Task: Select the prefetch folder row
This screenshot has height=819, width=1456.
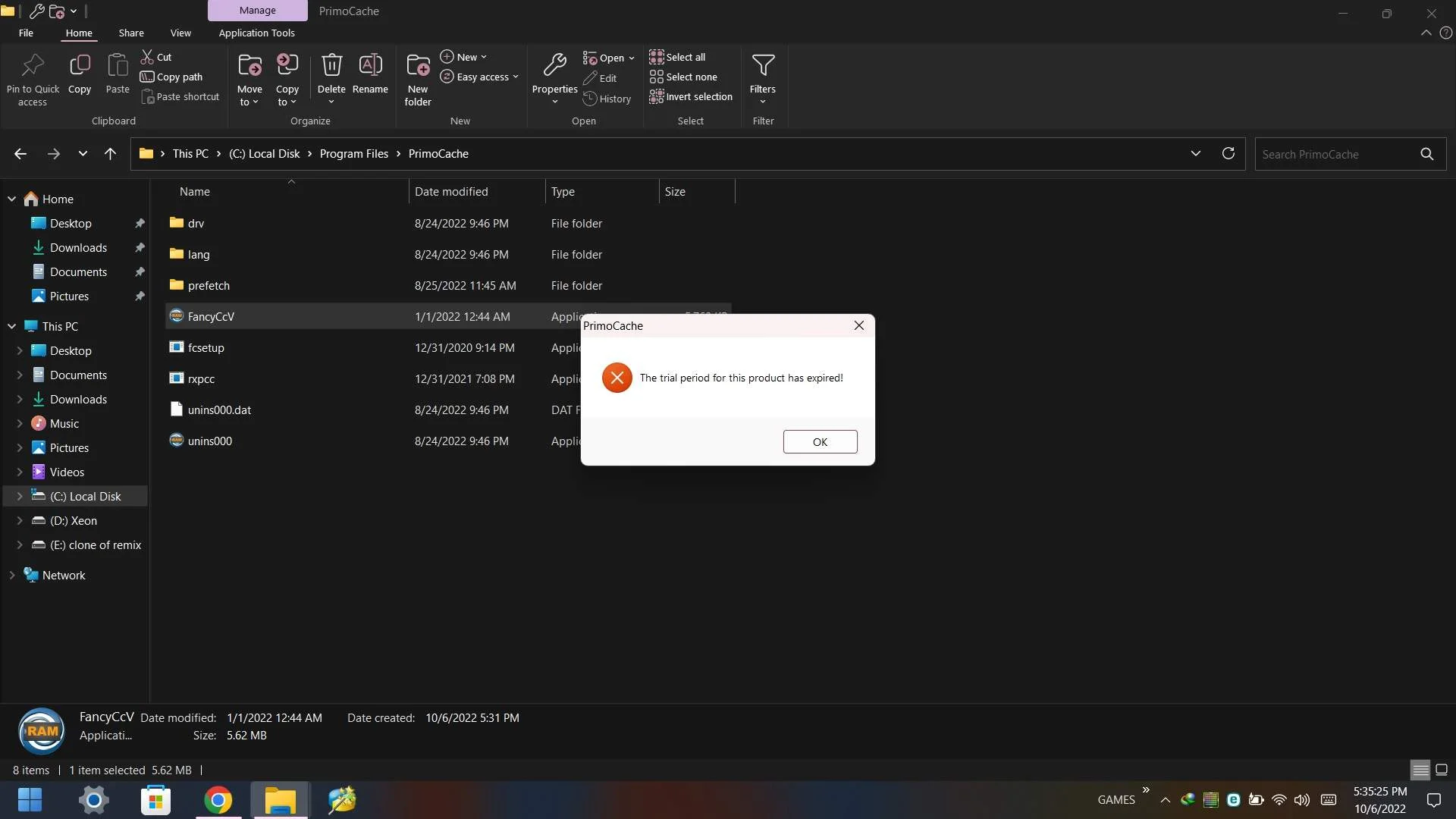Action: point(447,285)
